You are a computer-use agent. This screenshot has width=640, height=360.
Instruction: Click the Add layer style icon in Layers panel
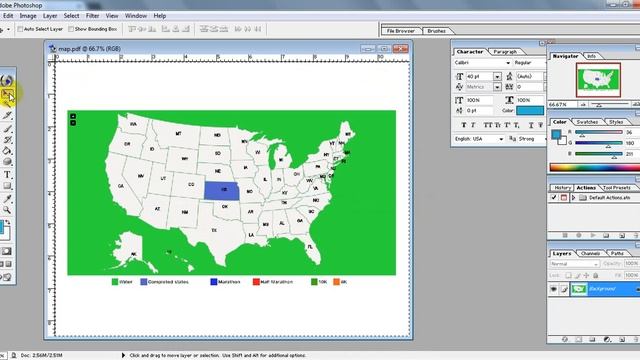(565, 339)
